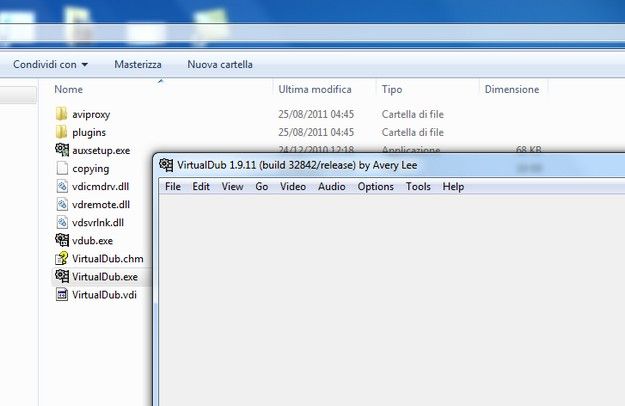Select the VirtualDub.vdi file name
The width and height of the screenshot is (625, 406).
[x=104, y=295]
